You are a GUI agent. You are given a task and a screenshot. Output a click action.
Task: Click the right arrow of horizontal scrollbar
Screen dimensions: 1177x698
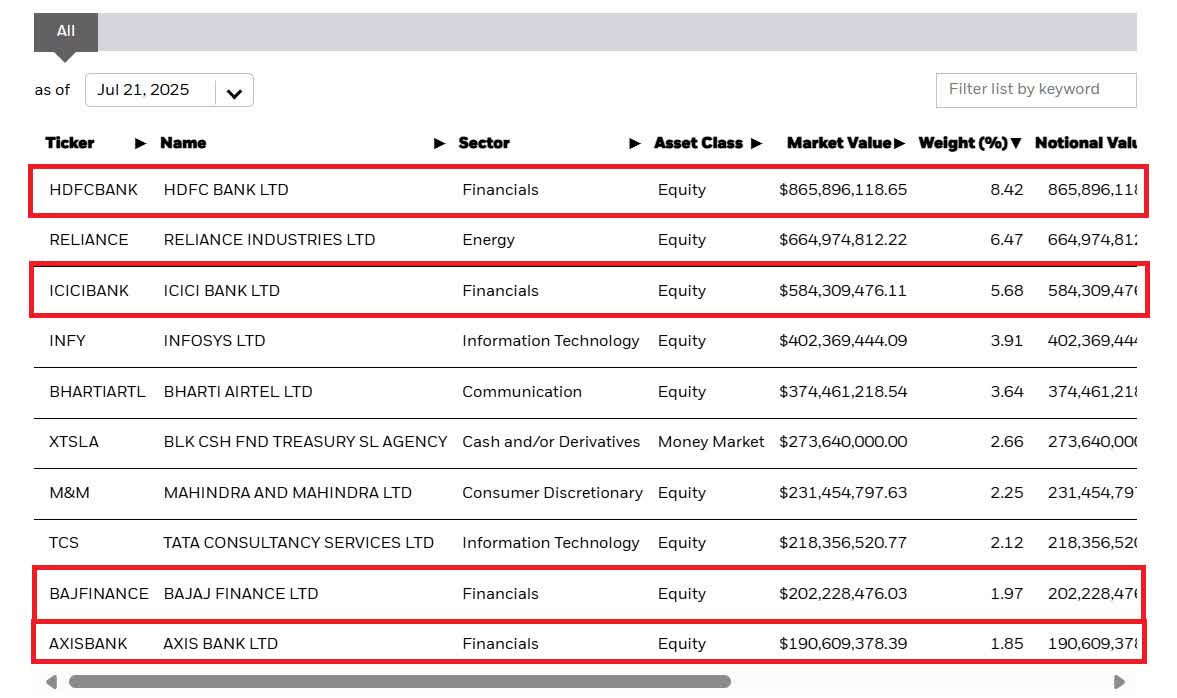[1119, 682]
